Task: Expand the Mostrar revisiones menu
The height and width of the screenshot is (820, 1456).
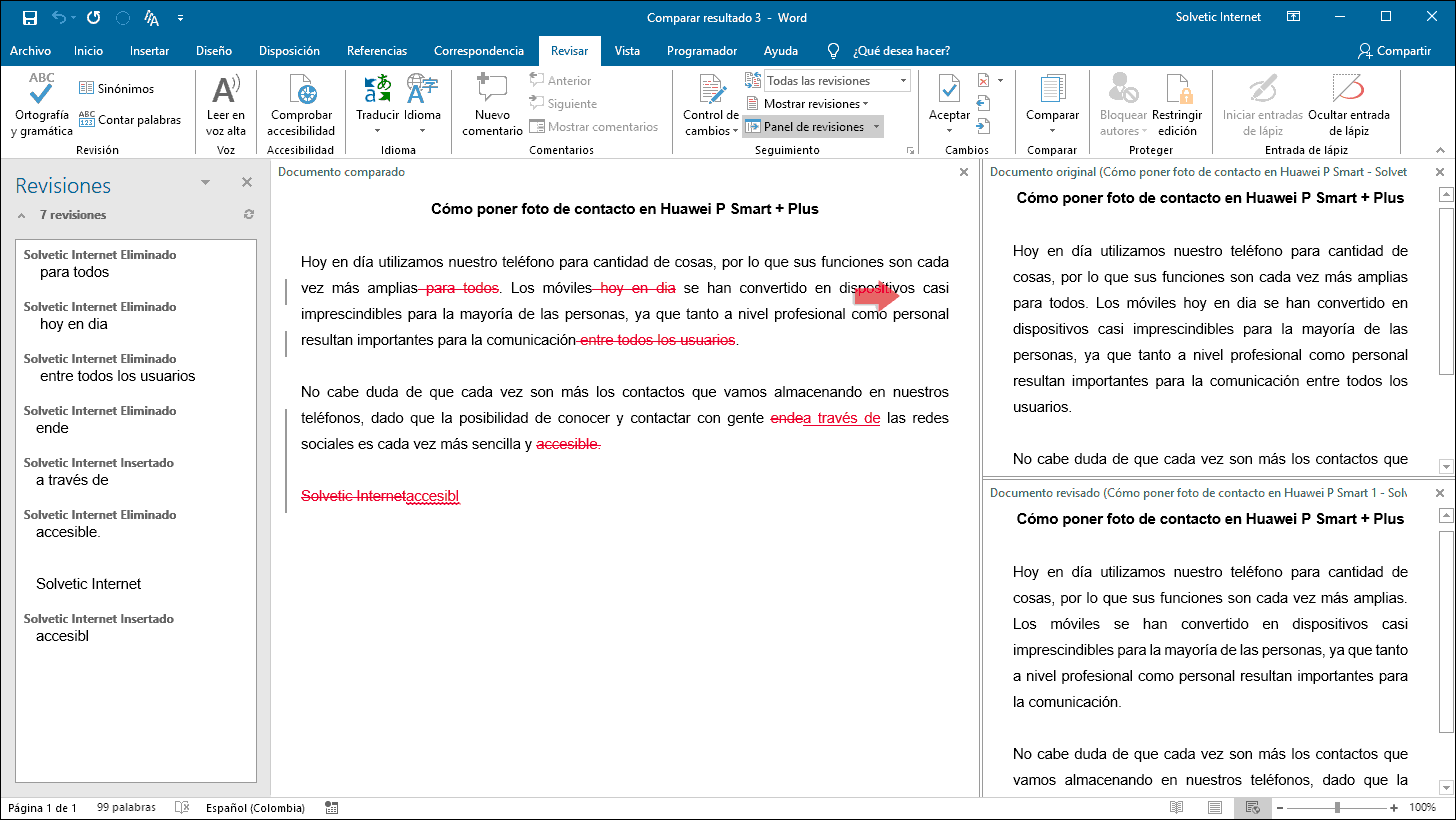Action: coord(807,104)
